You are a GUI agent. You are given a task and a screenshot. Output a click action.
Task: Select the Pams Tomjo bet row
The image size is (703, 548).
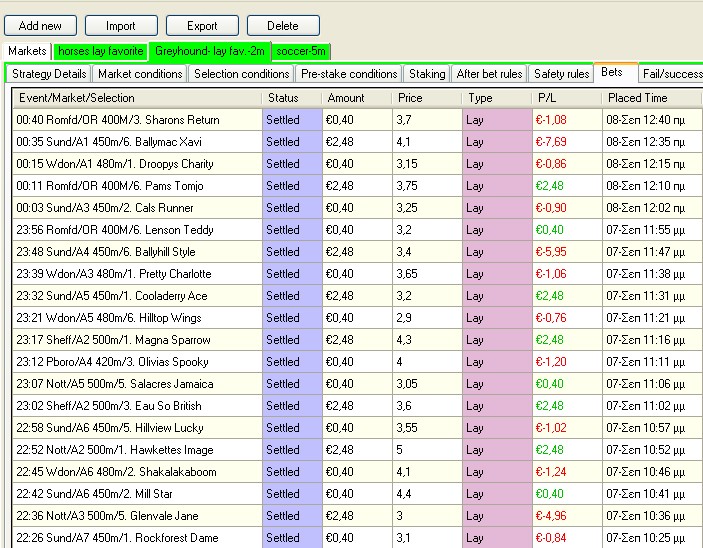coord(357,186)
